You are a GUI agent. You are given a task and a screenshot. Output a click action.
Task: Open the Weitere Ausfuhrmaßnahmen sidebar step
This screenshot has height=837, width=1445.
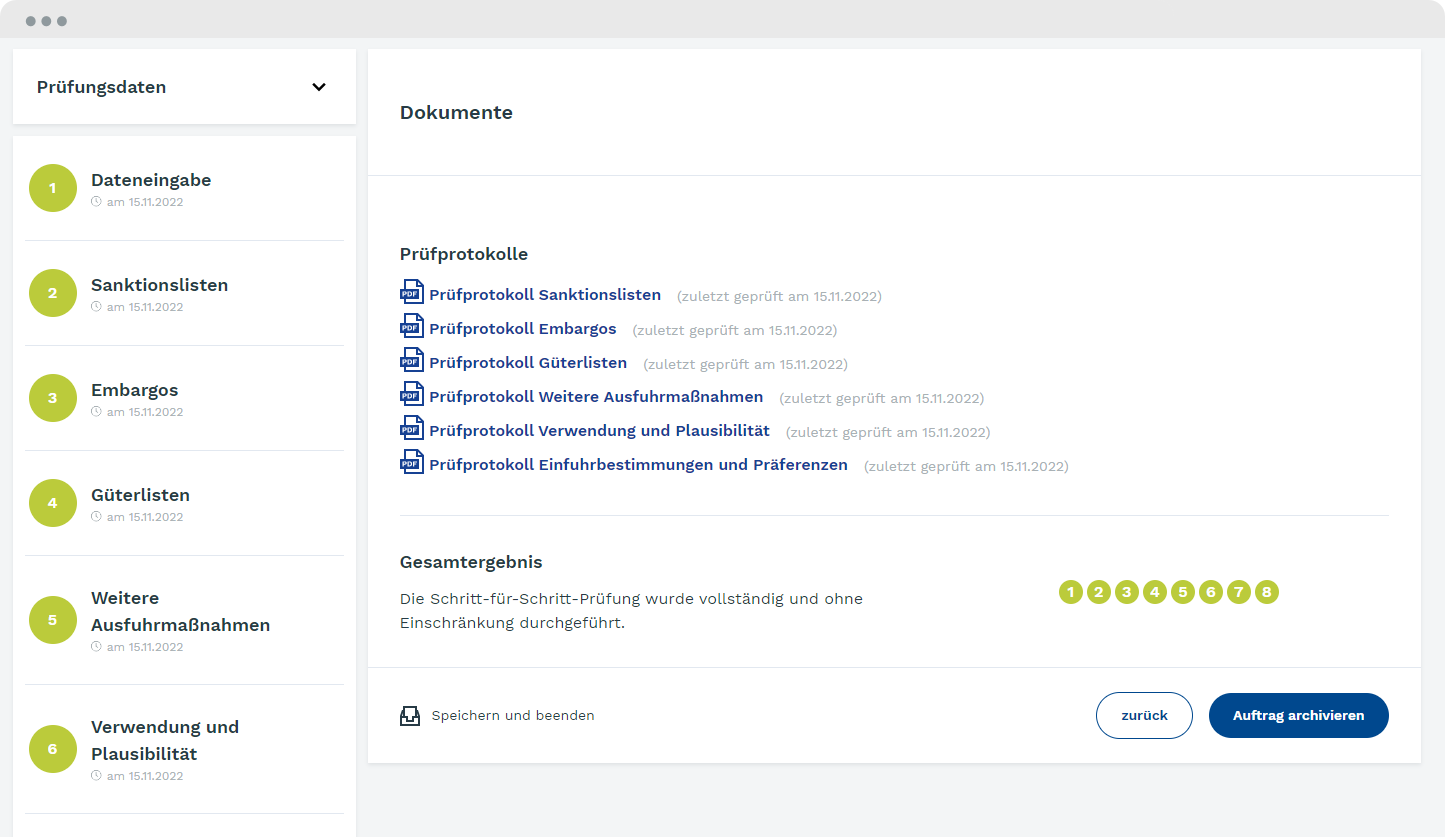pos(180,612)
